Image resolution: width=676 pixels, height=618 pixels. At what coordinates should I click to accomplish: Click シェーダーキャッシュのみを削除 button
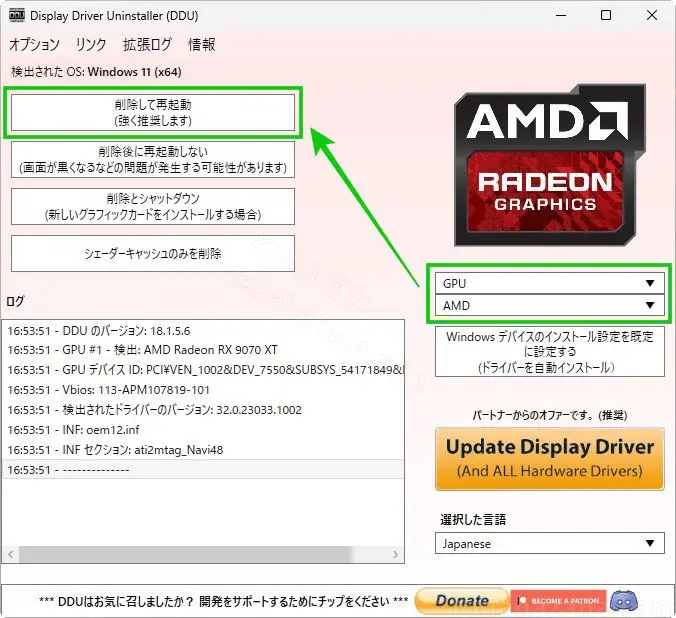click(153, 253)
